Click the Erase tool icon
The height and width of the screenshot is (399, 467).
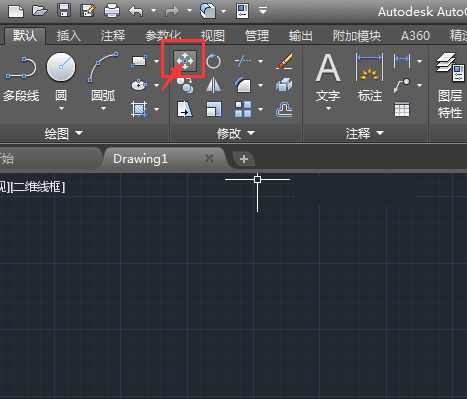pyautogui.click(x=284, y=61)
